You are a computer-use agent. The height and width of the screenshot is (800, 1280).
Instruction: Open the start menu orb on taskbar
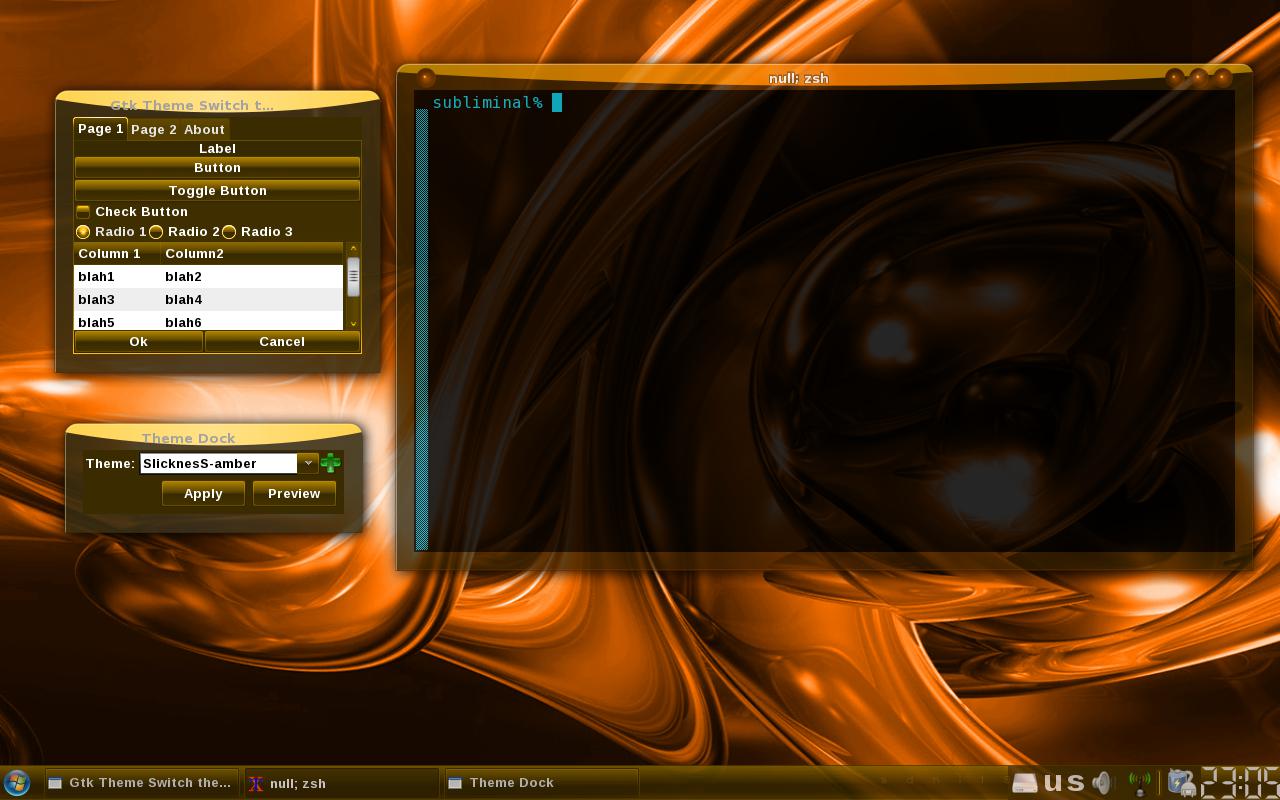pyautogui.click(x=17, y=782)
